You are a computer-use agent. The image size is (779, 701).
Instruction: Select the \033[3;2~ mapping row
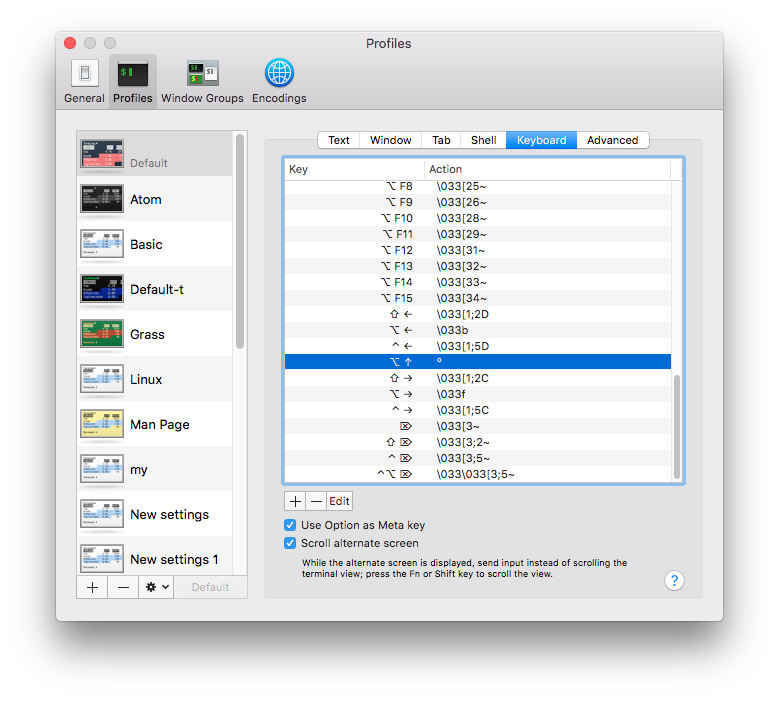tap(477, 442)
